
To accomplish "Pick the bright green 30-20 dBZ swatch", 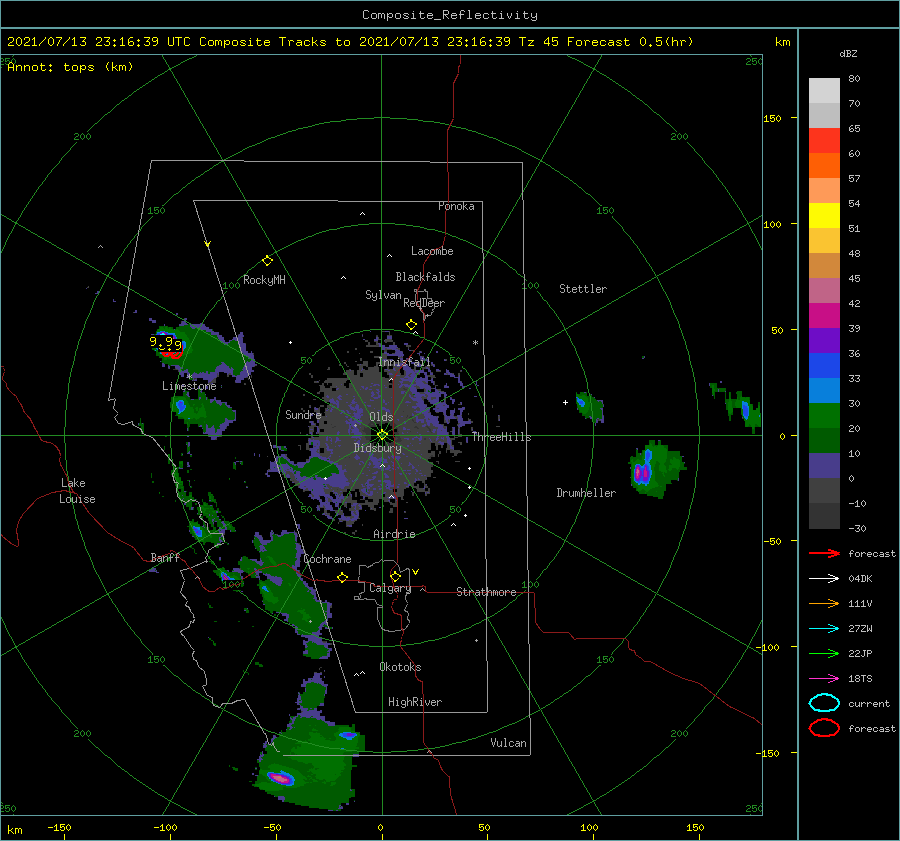I will [x=824, y=415].
